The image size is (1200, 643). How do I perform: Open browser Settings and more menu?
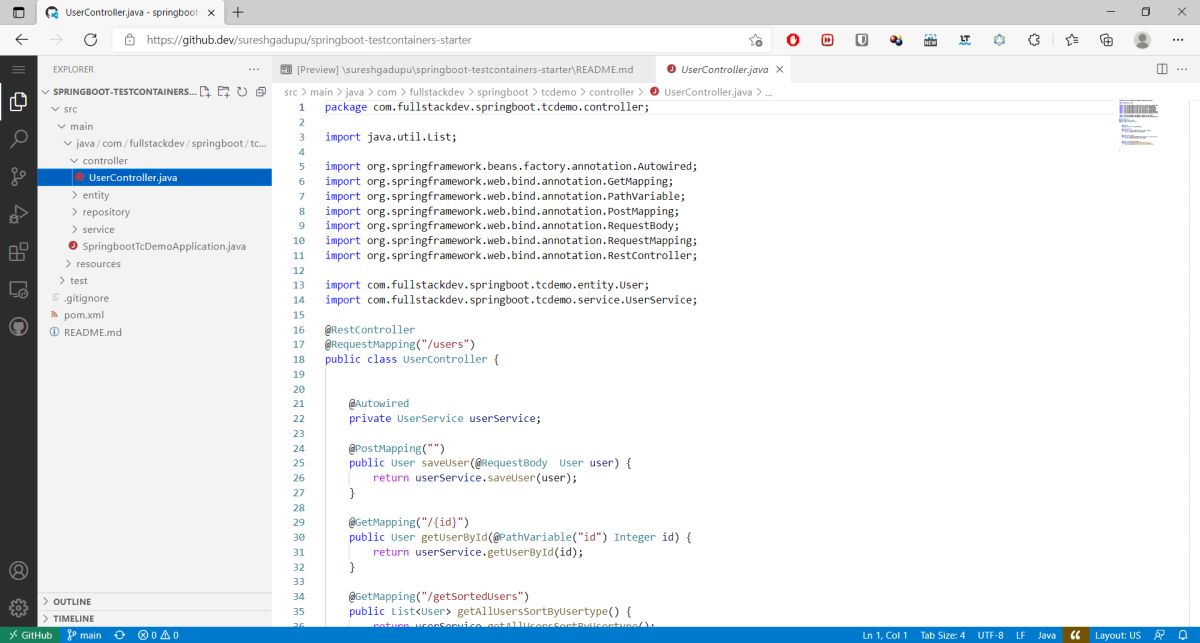click(1176, 40)
